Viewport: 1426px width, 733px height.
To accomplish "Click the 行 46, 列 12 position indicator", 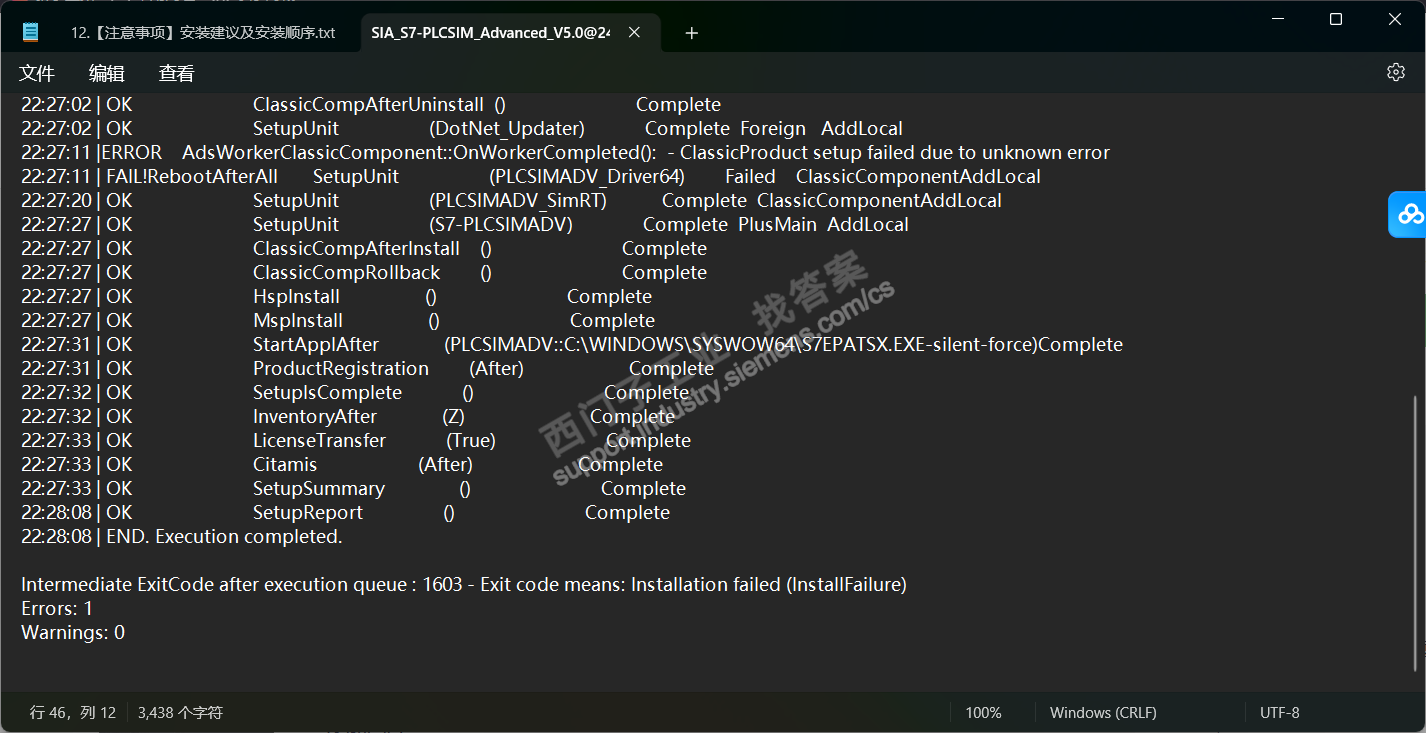I will pos(73,713).
